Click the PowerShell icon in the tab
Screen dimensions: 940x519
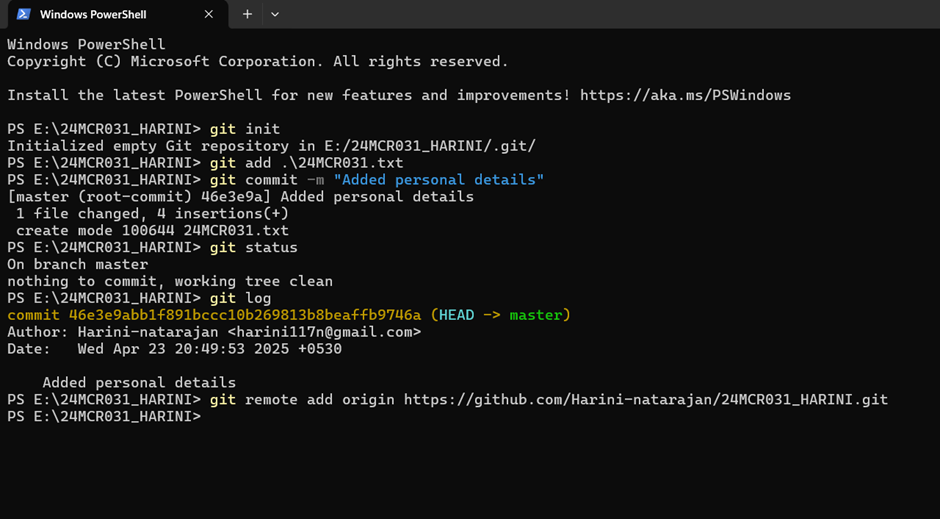click(23, 14)
